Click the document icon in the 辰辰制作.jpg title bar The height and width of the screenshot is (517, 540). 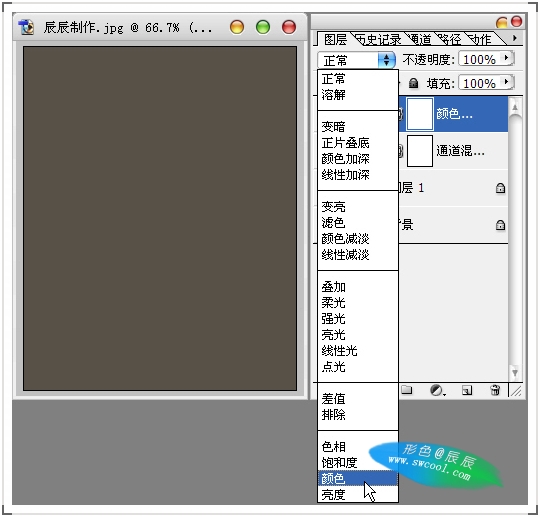(x=27, y=27)
